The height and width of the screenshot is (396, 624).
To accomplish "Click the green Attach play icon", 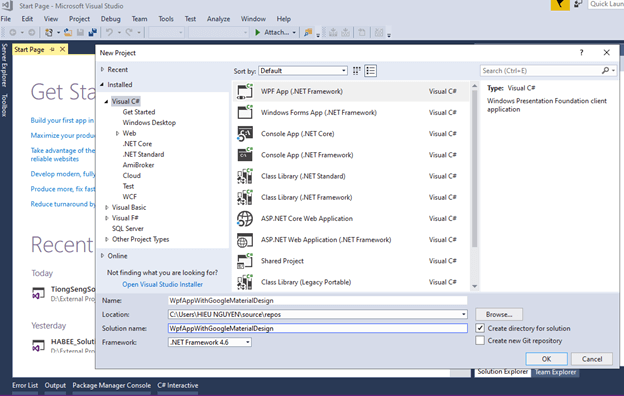I will [257, 33].
